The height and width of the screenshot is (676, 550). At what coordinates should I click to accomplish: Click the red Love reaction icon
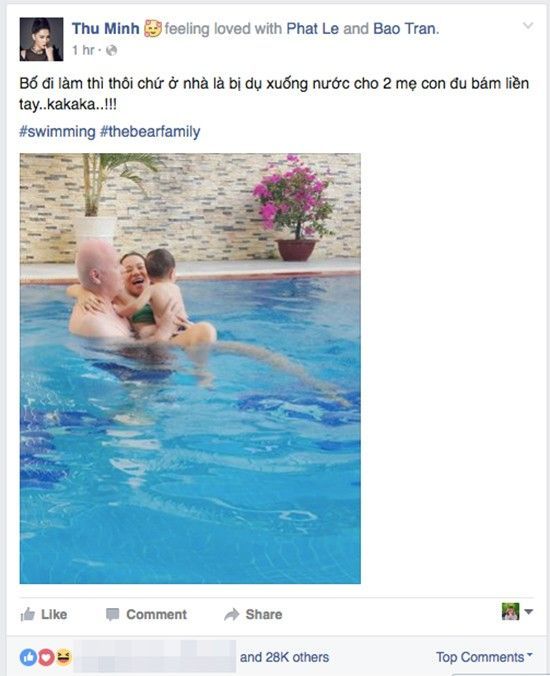[x=46, y=657]
